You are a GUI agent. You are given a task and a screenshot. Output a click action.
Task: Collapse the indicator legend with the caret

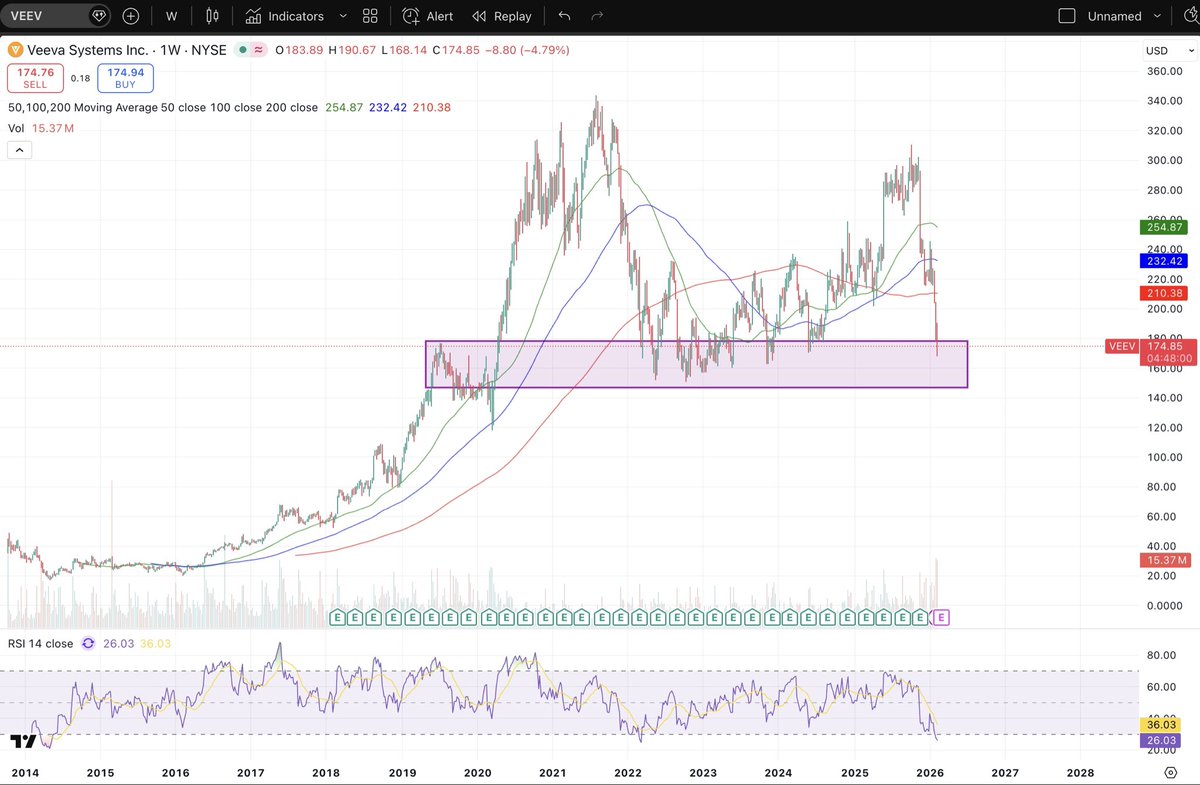(x=20, y=150)
